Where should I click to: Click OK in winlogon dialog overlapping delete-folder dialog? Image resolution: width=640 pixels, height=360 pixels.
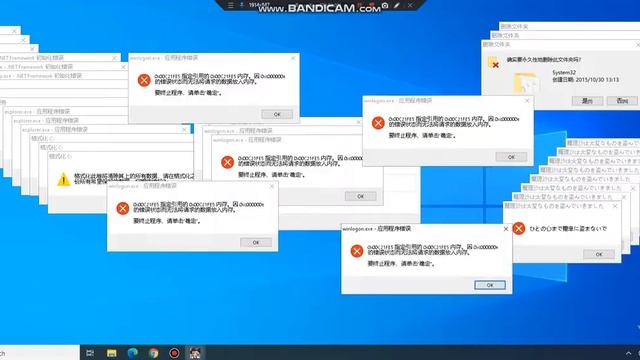point(511,157)
